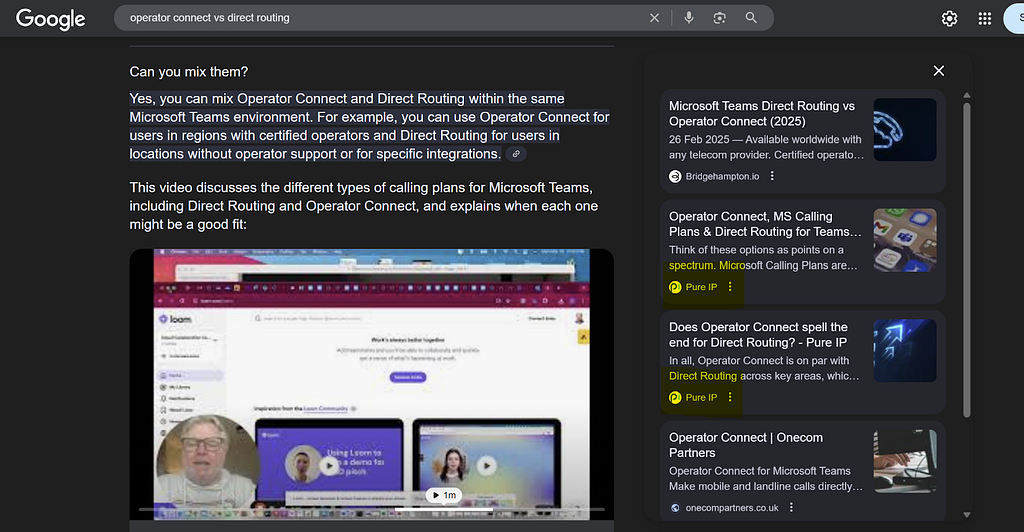Screen dimensions: 1024x532
Task: Play the embedded Loom video (1m)
Action: 444,495
